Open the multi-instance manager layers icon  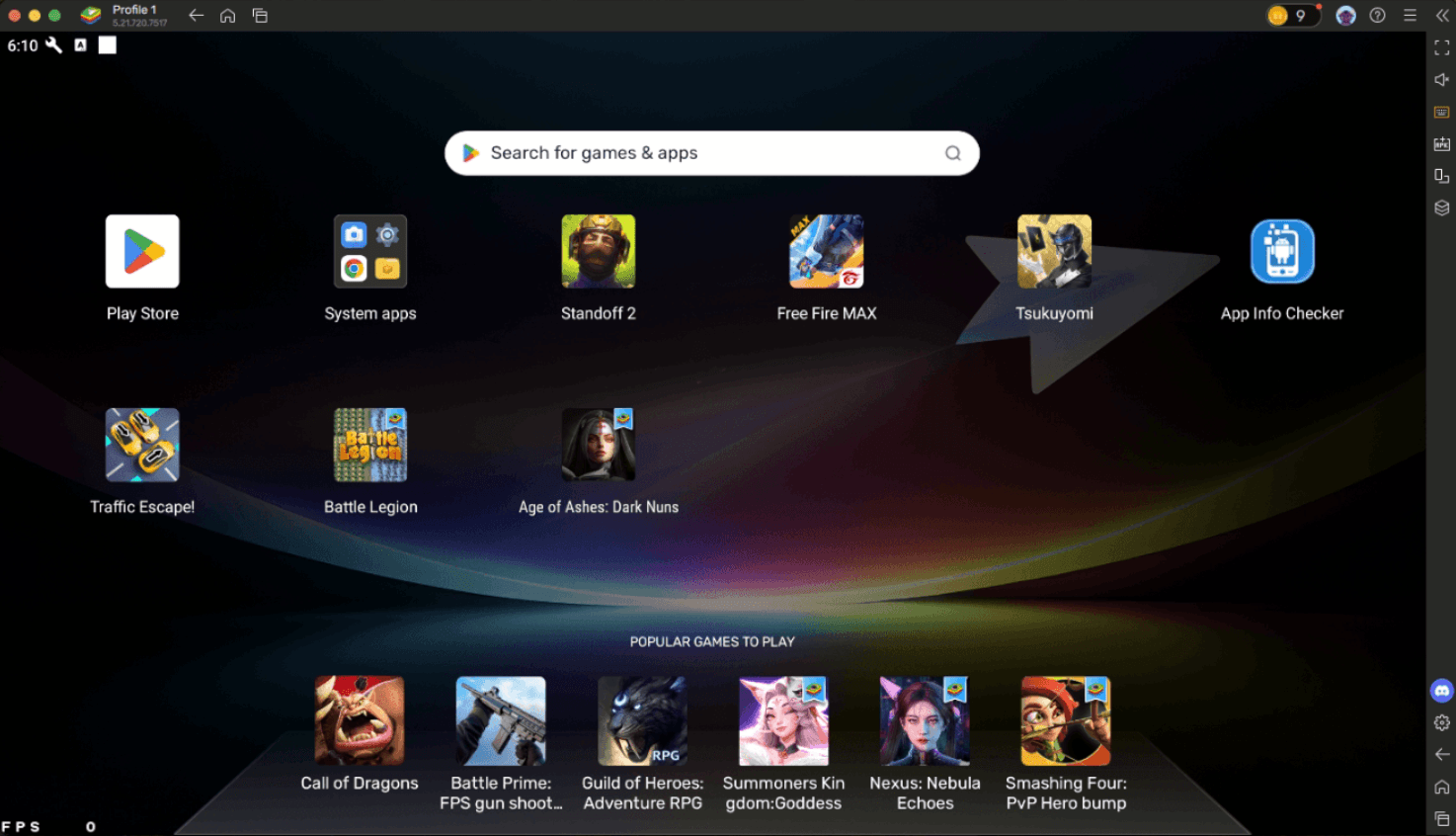[x=1442, y=208]
